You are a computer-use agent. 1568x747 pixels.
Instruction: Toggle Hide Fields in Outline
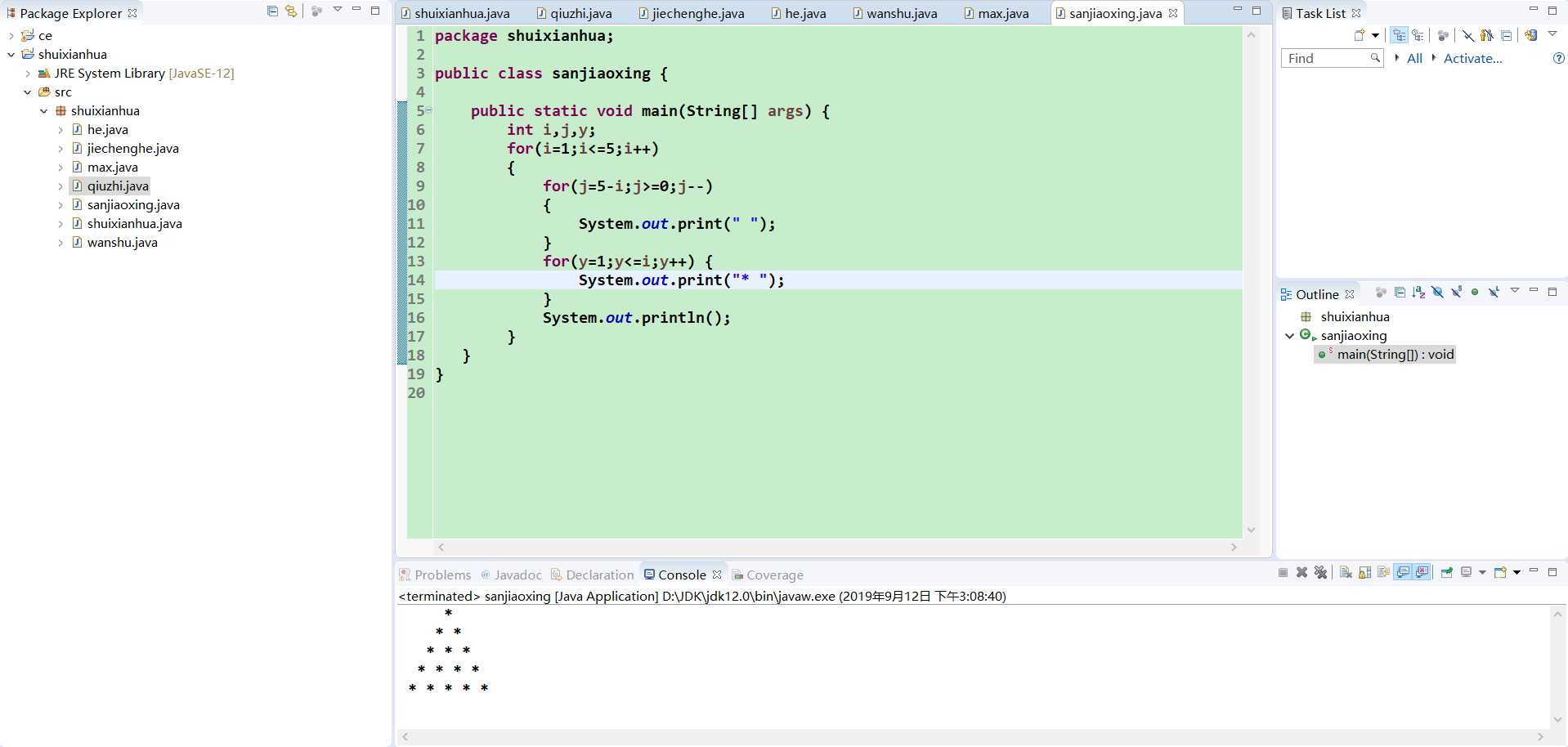[x=1437, y=293]
